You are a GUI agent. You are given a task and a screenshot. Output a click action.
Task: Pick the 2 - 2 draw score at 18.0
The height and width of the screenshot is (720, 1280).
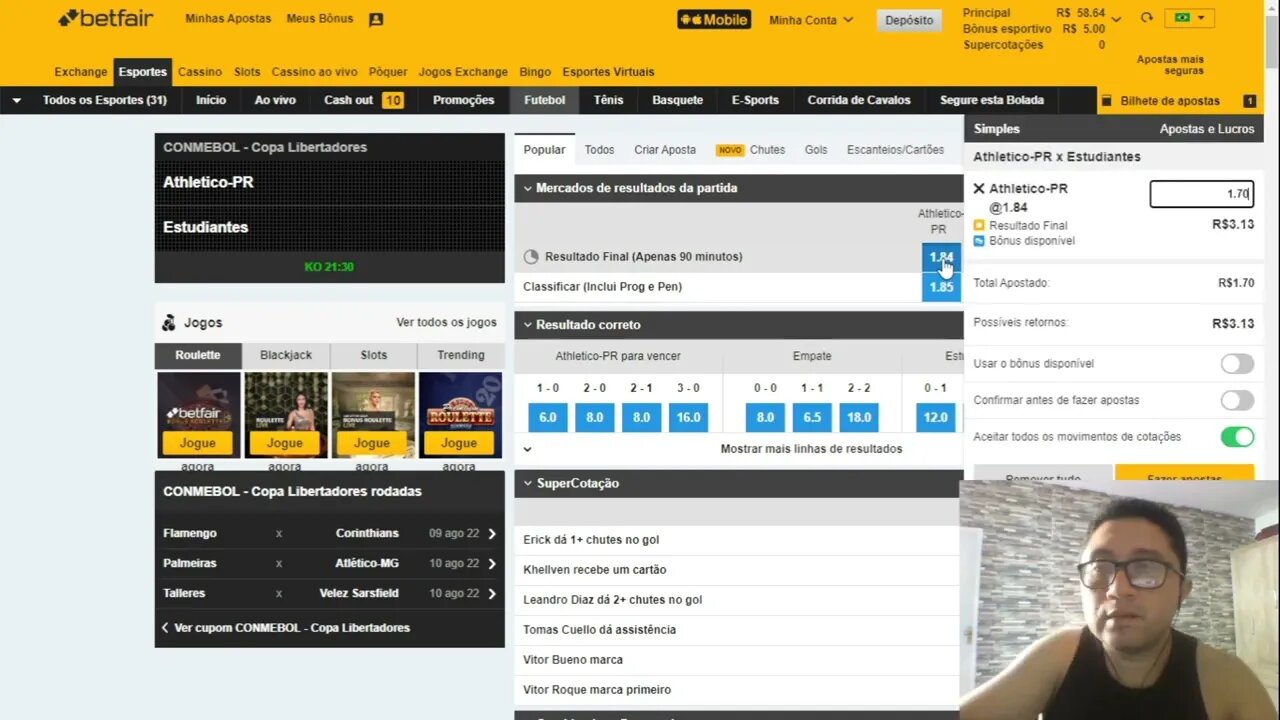click(x=859, y=417)
